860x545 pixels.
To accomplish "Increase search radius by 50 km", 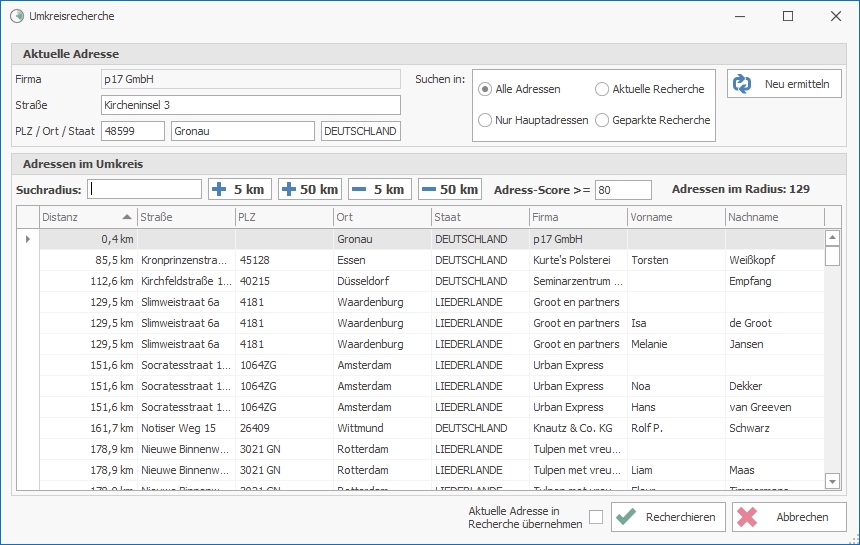I will coord(310,189).
